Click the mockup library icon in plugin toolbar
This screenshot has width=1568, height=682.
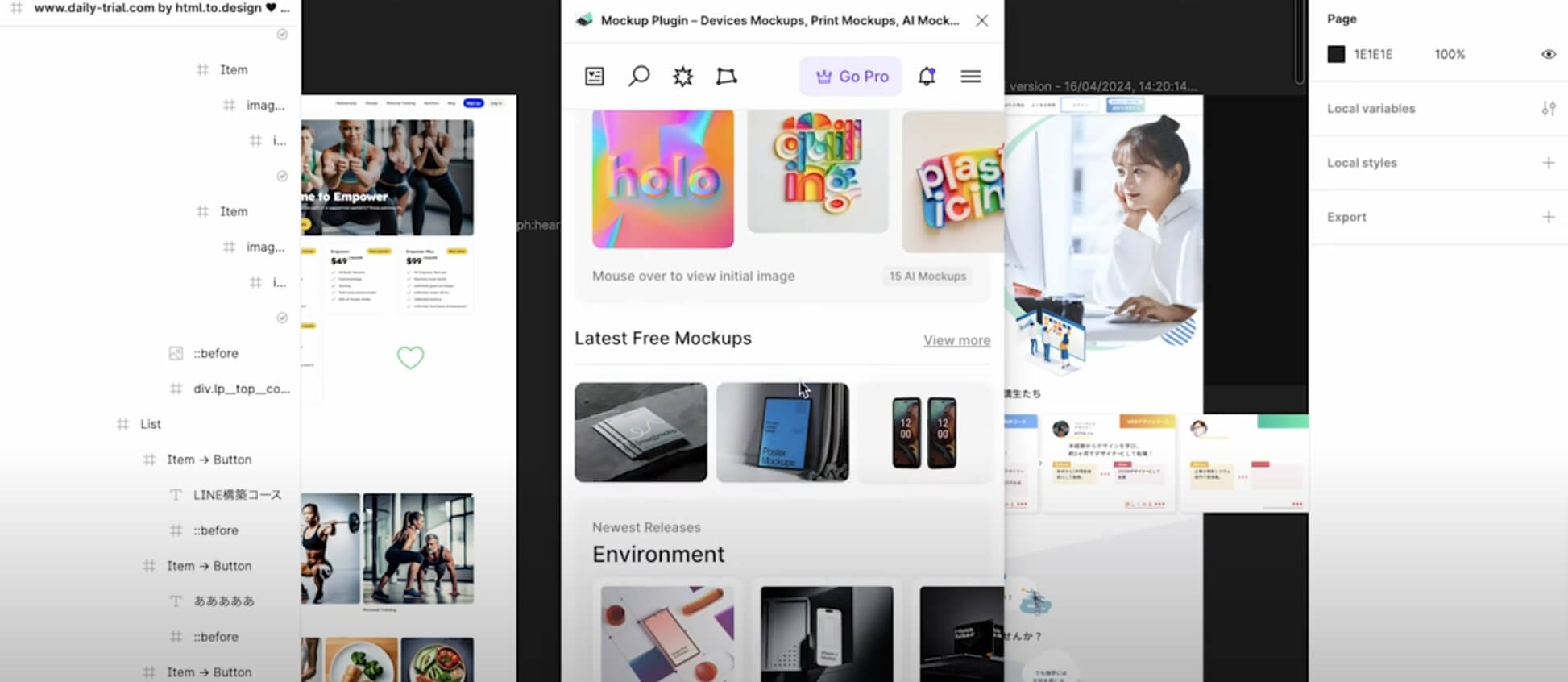click(595, 76)
